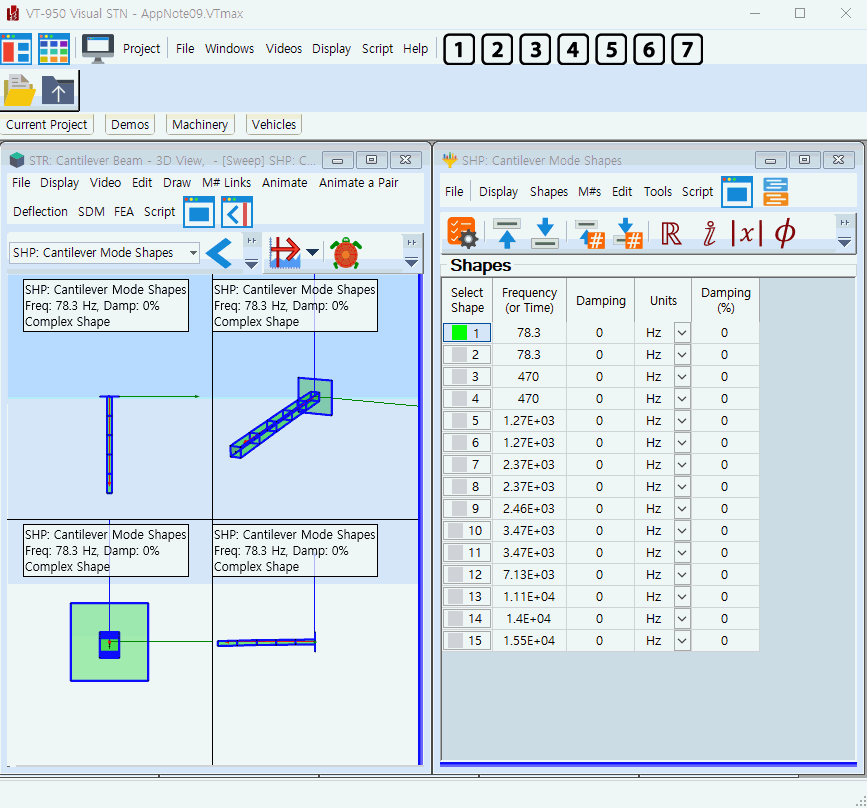The width and height of the screenshot is (867, 808).
Task: Click layout button number 7
Action: [687, 50]
